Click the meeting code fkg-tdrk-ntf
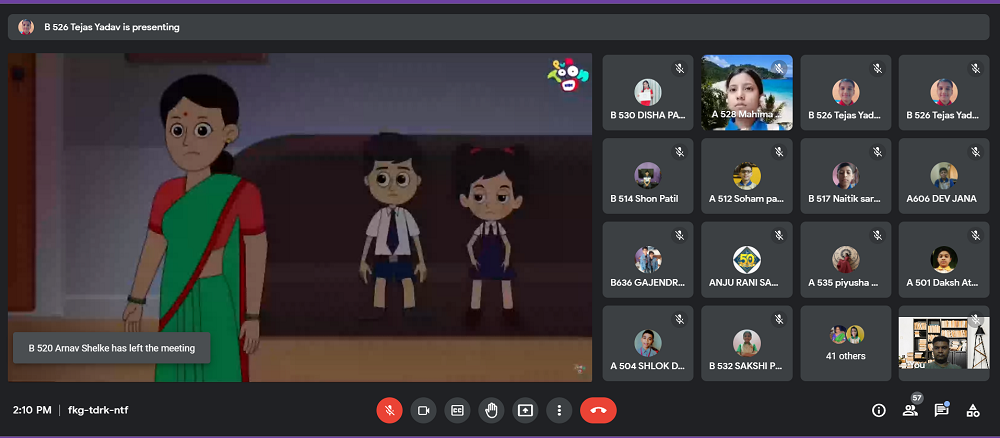The height and width of the screenshot is (438, 1000). (98, 410)
